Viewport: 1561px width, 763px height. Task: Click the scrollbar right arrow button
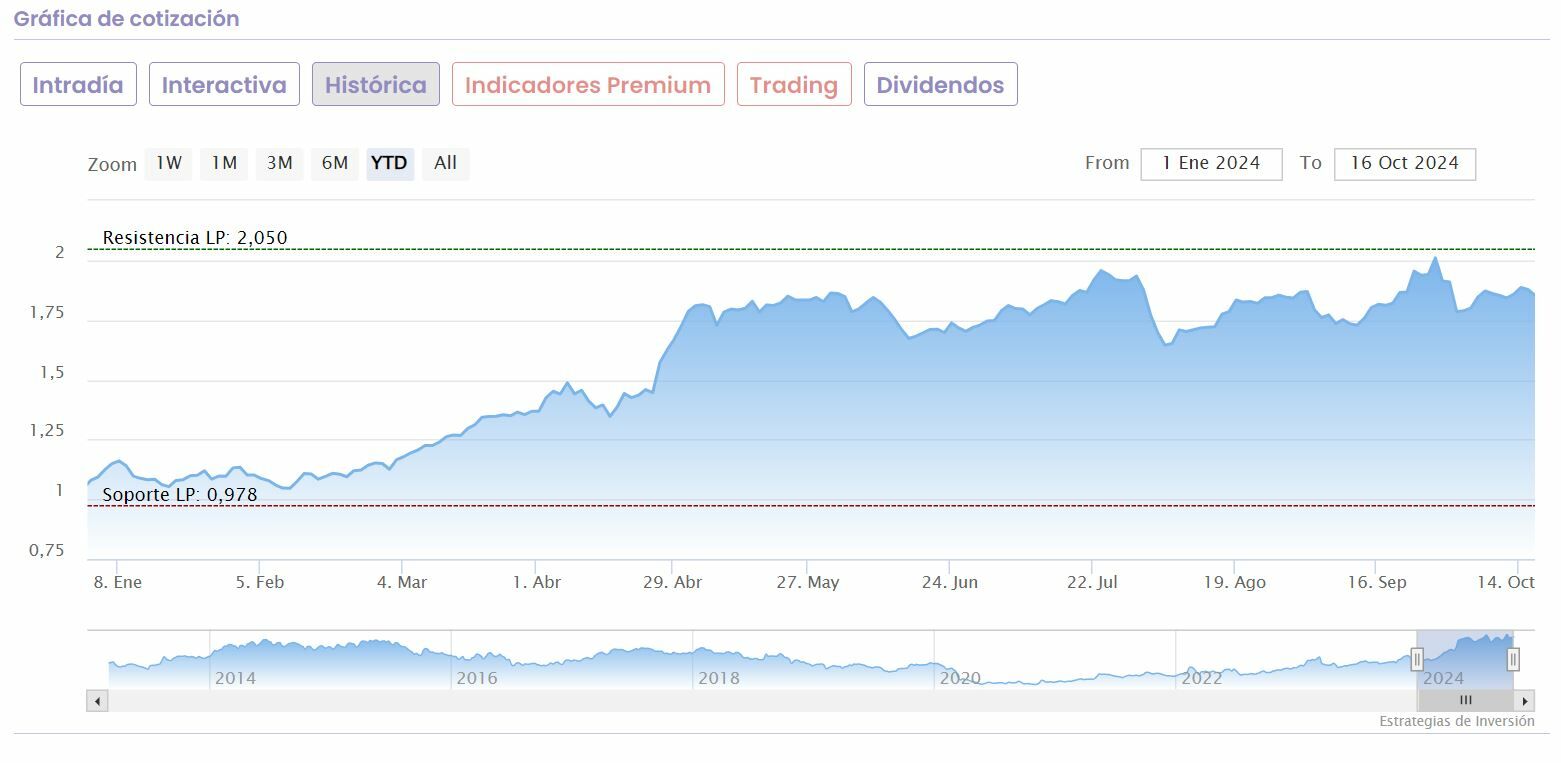(x=1524, y=701)
